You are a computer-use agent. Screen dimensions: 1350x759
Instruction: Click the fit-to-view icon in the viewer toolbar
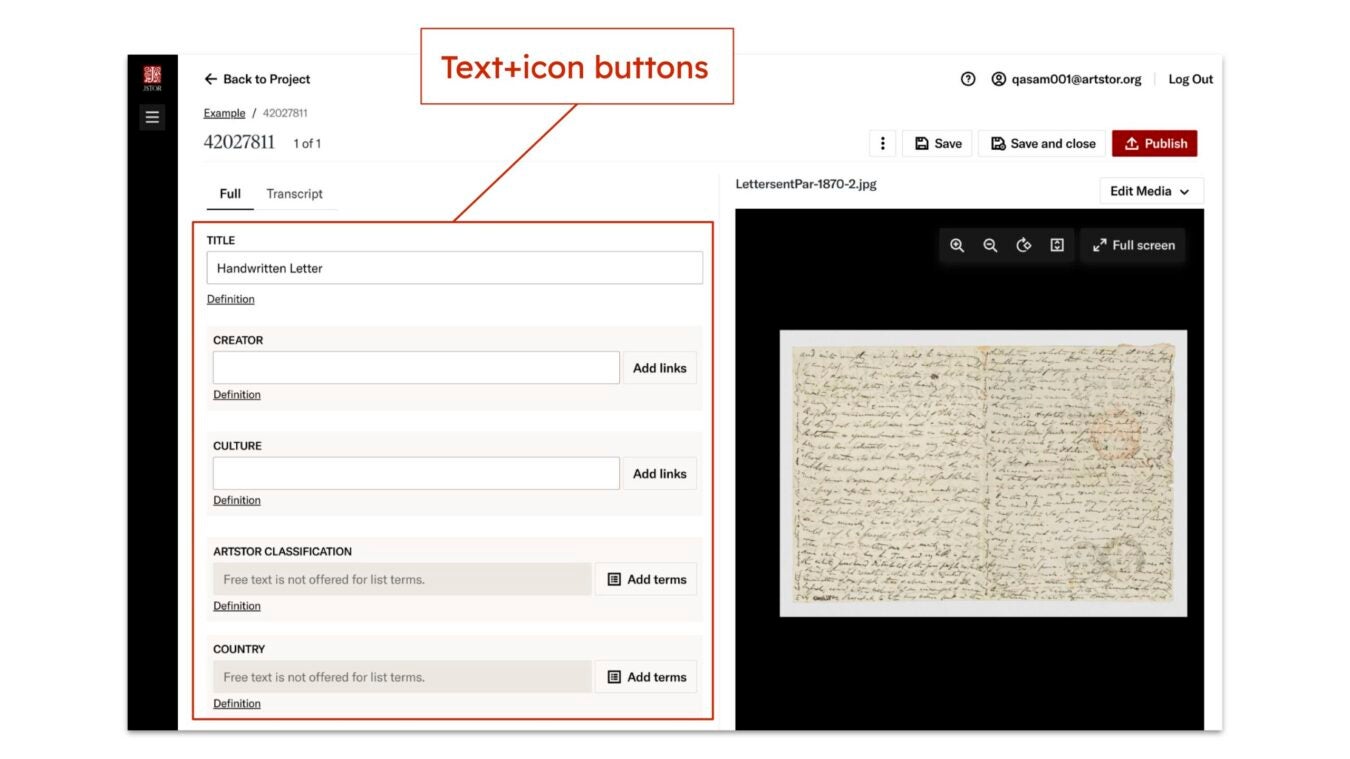click(1057, 245)
